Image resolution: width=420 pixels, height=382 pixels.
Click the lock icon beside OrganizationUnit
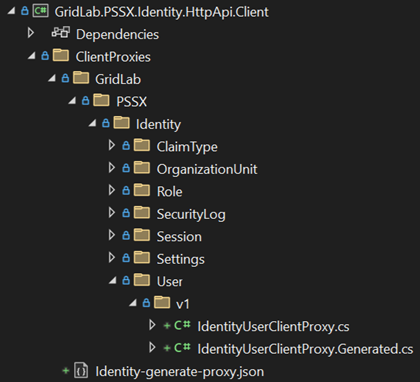pos(126,168)
